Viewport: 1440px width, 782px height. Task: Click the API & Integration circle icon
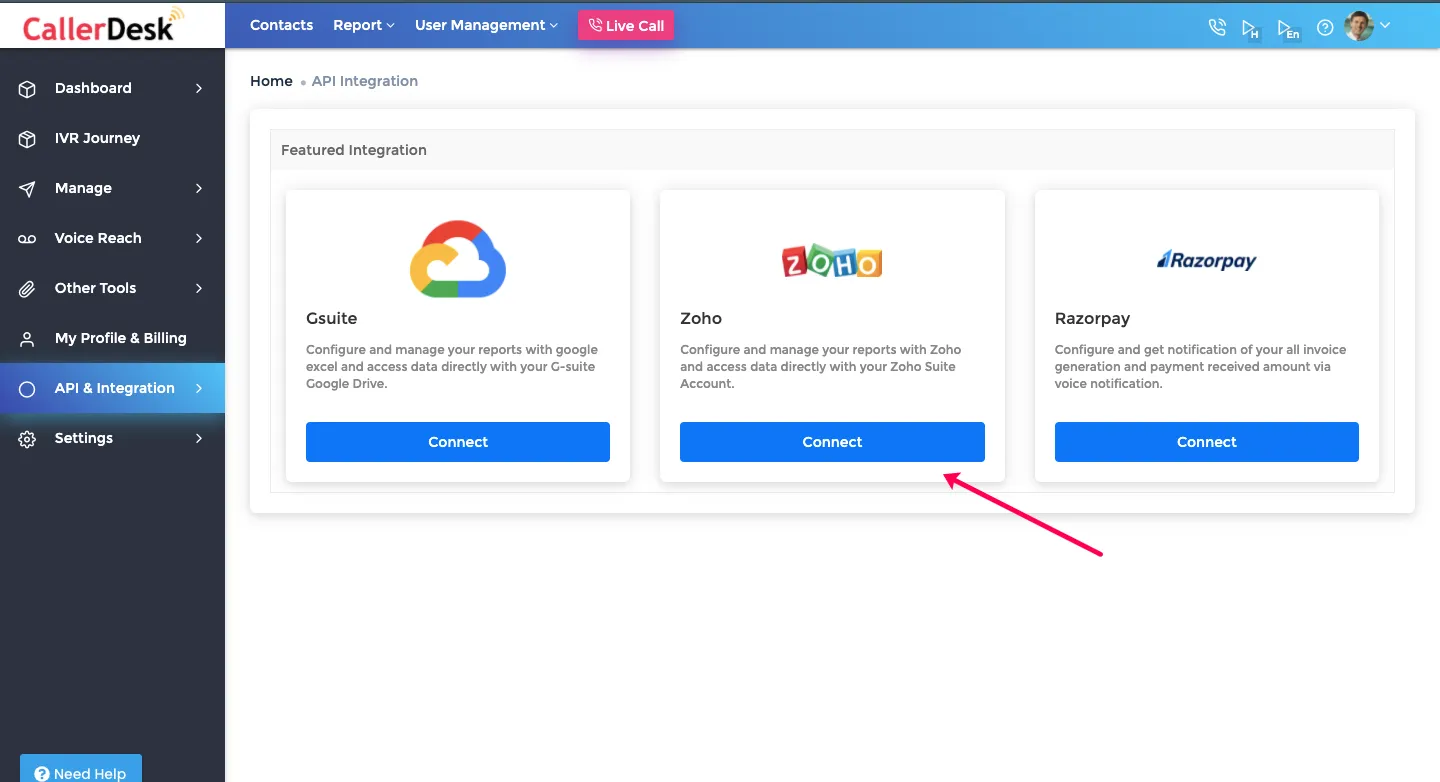click(27, 389)
